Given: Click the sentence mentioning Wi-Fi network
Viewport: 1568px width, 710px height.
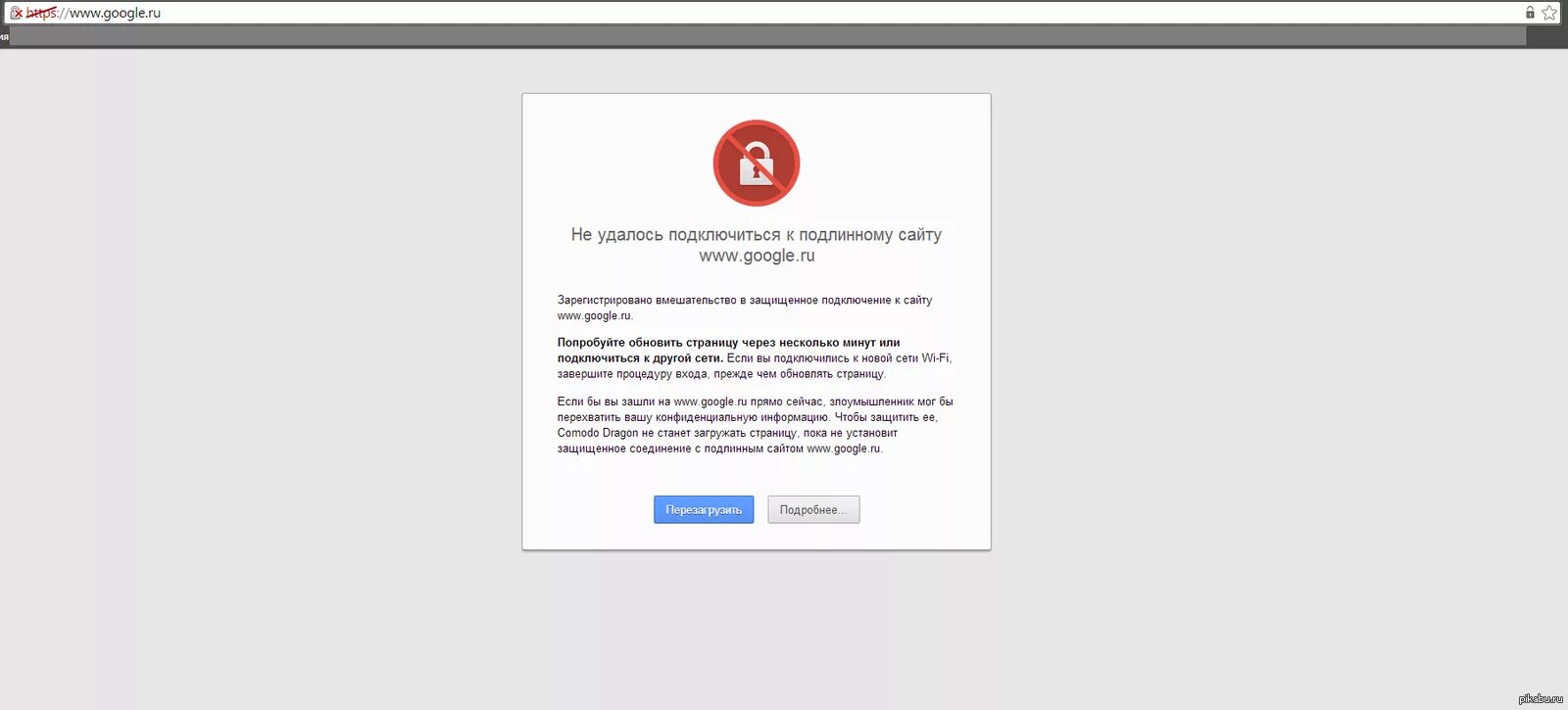Looking at the screenshot, I should click(x=755, y=366).
